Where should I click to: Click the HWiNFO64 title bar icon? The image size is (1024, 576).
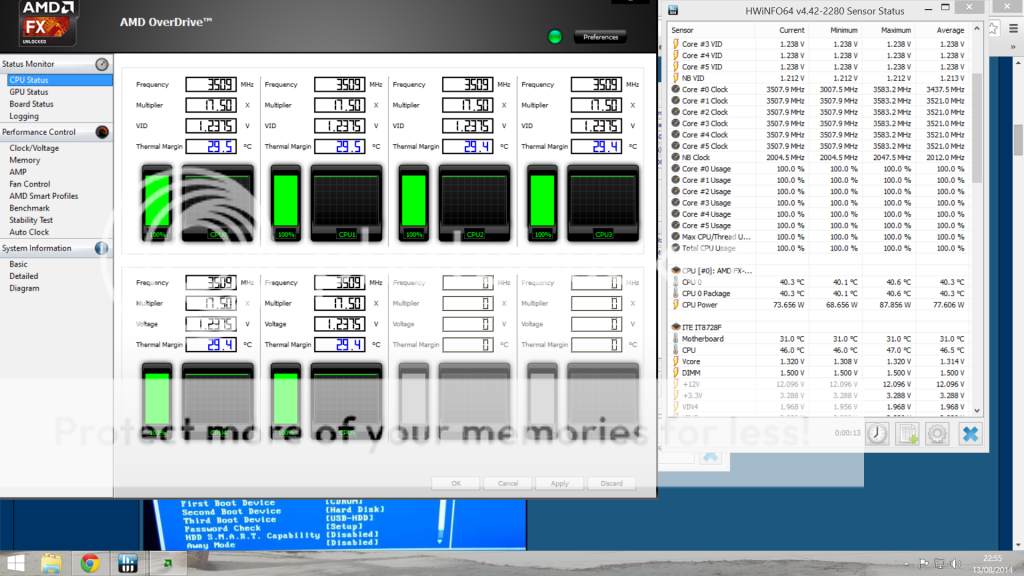tap(673, 10)
